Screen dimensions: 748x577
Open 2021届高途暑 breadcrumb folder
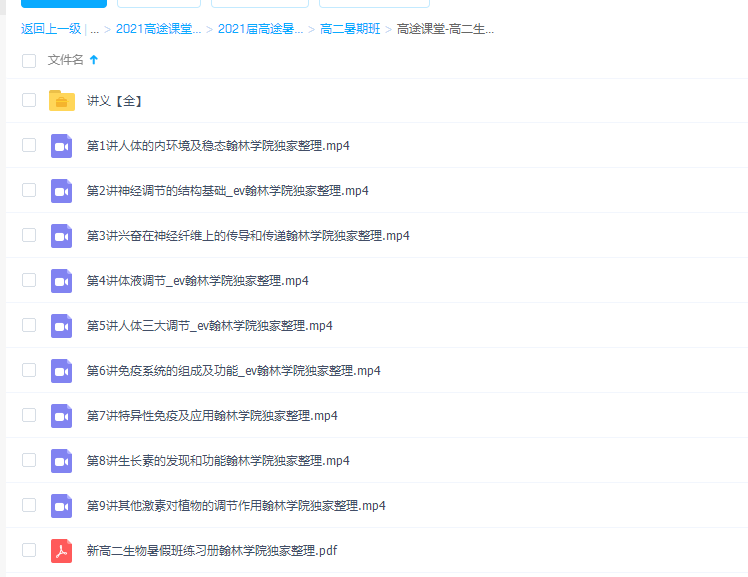[260, 29]
